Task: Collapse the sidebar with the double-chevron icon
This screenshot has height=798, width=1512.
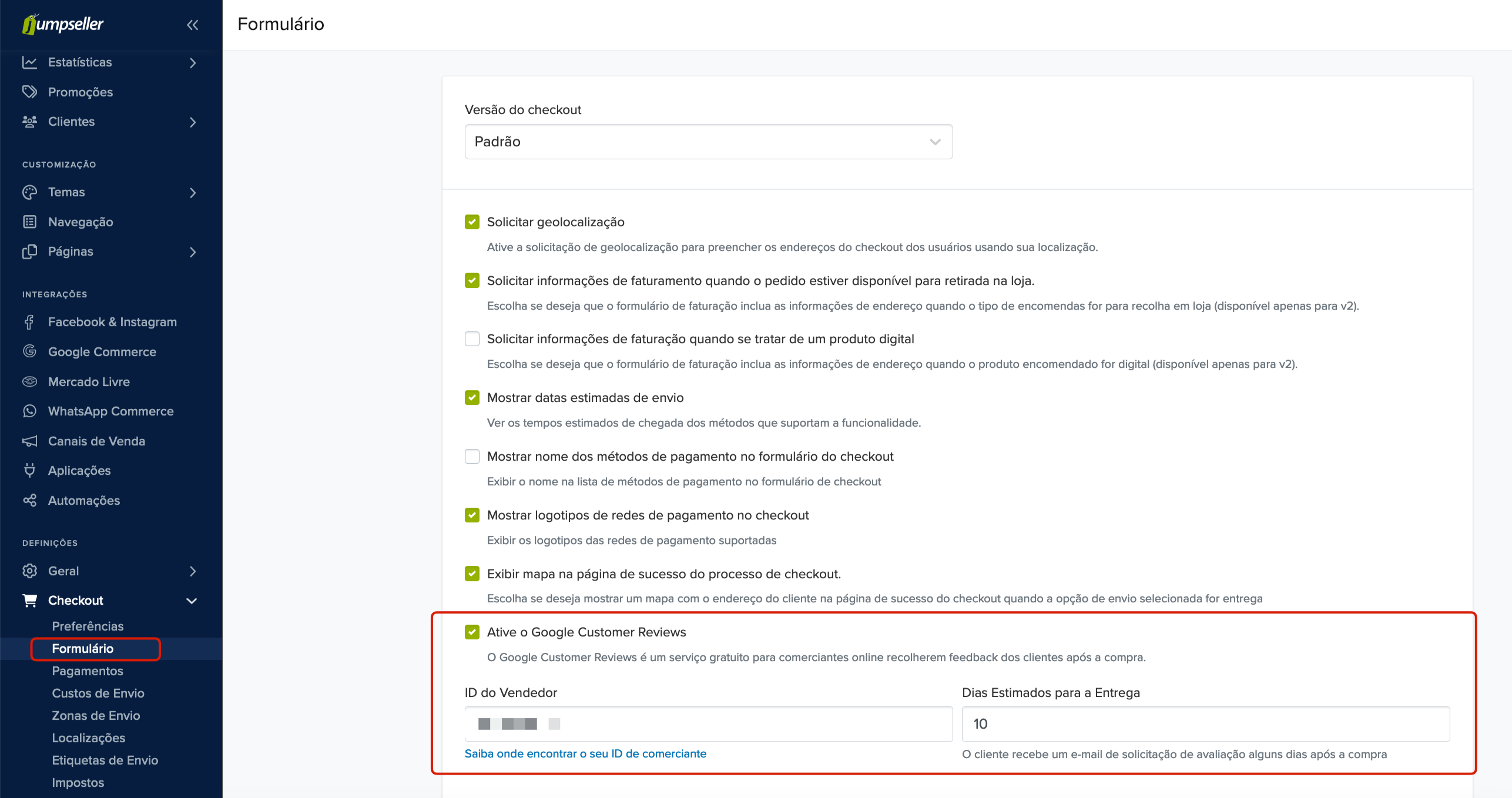Action: pos(192,25)
